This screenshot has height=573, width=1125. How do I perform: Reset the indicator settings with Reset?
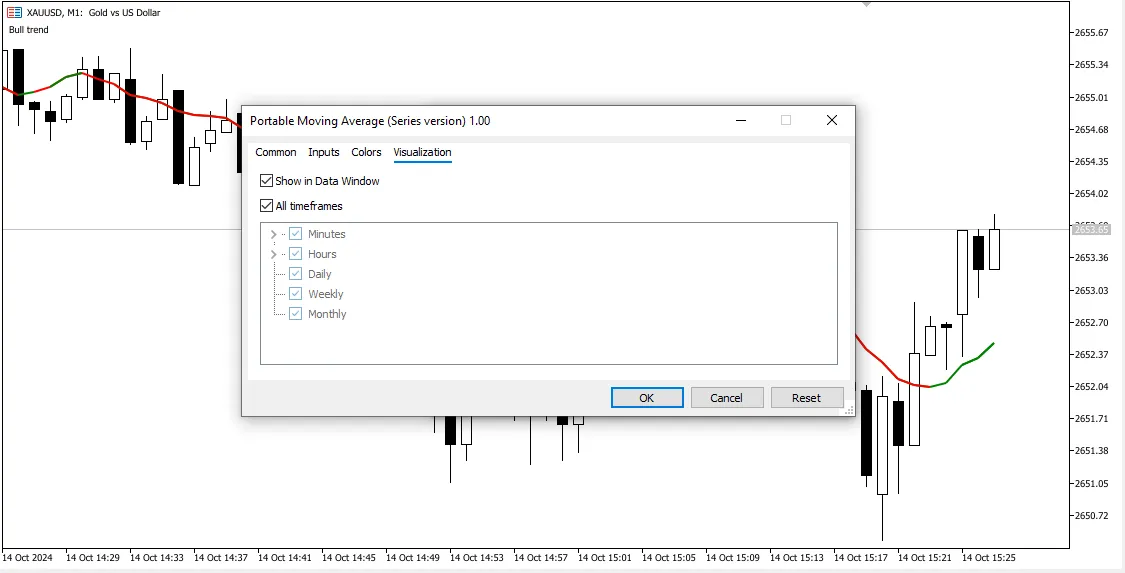806,398
